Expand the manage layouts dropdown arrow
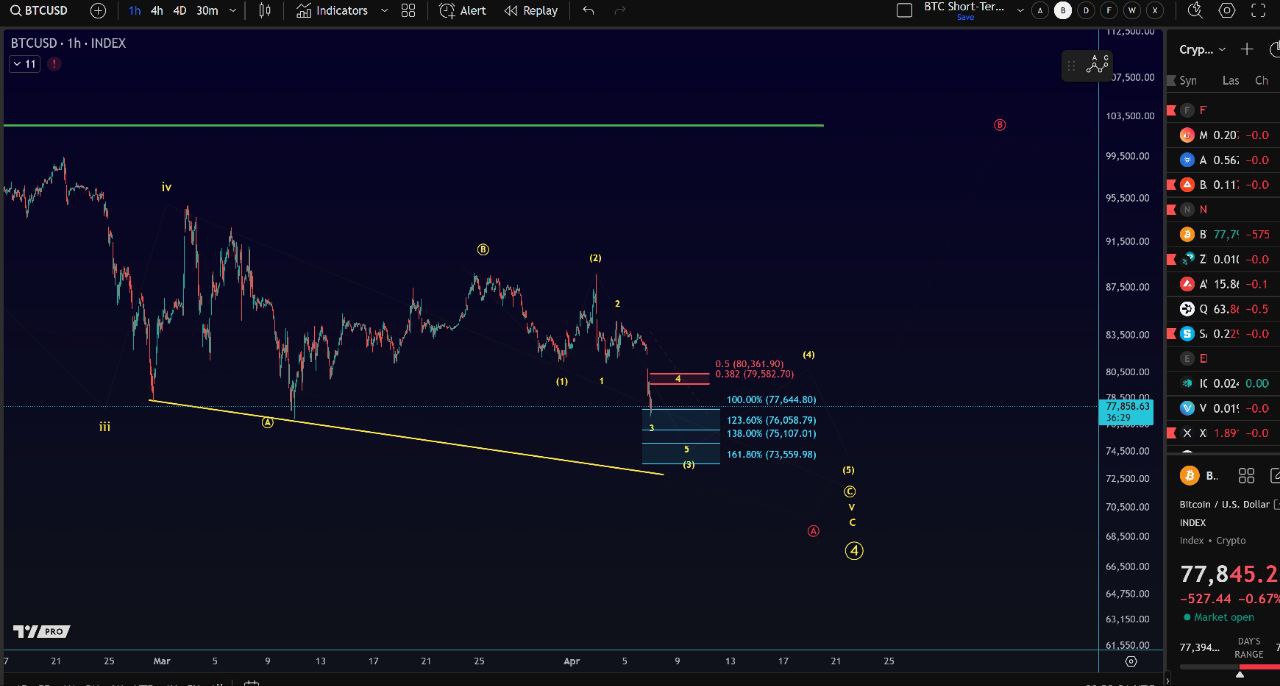The width and height of the screenshot is (1280, 686). click(x=1020, y=10)
